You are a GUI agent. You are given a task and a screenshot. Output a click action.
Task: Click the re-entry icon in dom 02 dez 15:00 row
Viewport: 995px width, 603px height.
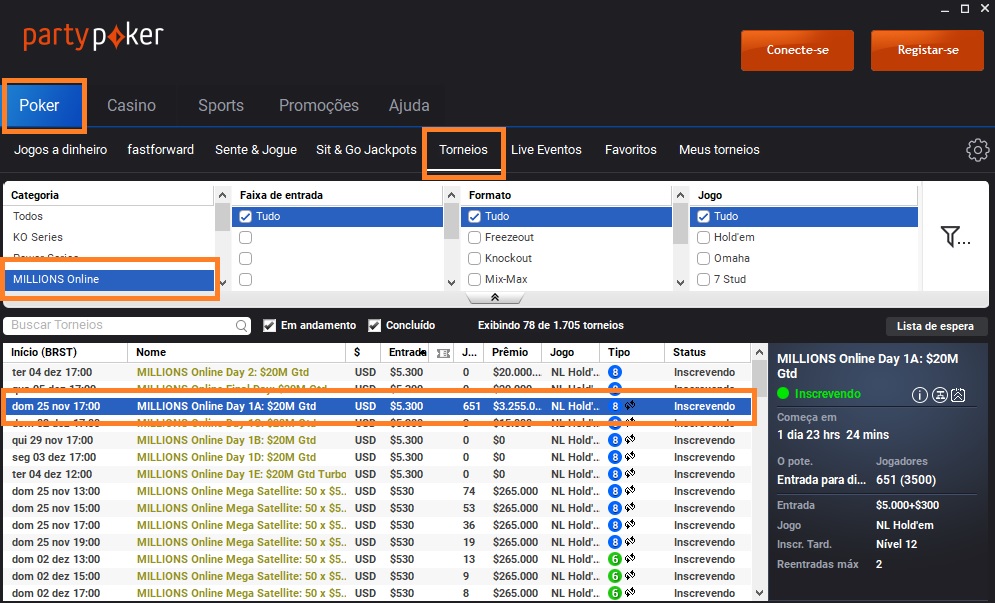click(630, 576)
